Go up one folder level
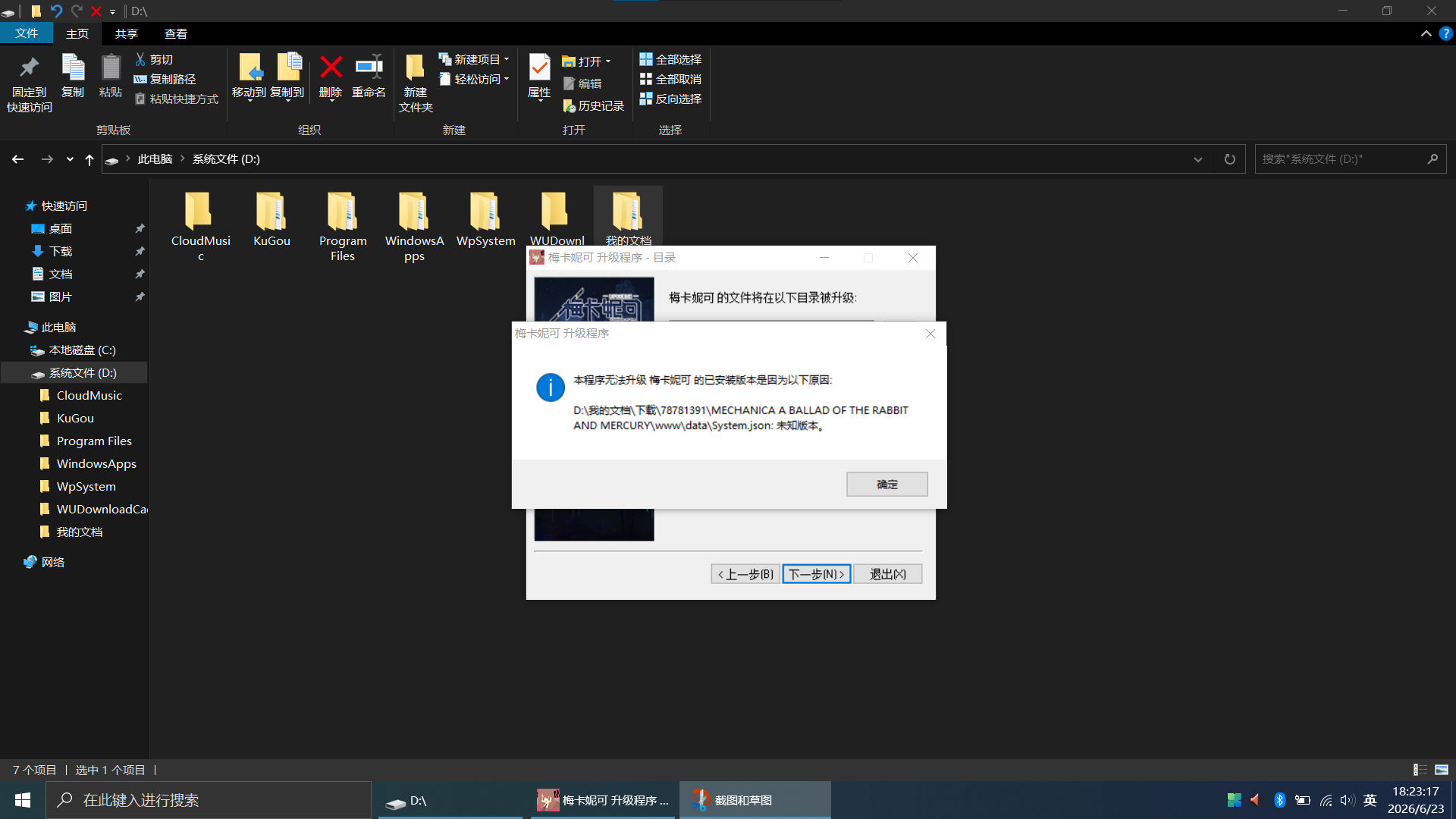 [89, 159]
